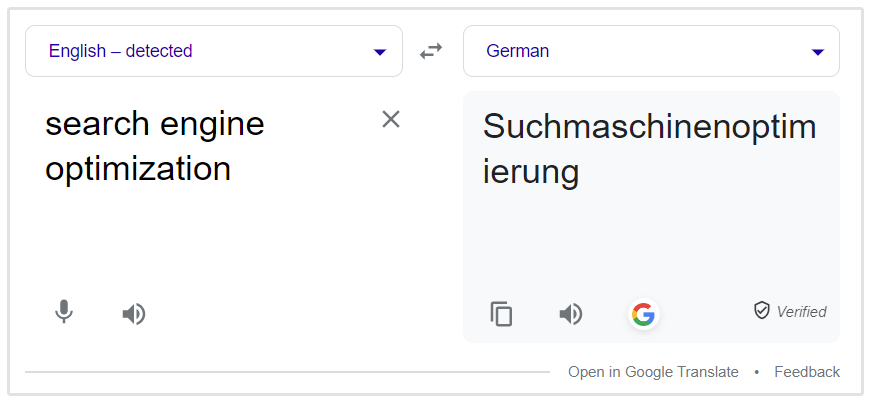Click the Verified shield icon
871x403 pixels.
[762, 311]
